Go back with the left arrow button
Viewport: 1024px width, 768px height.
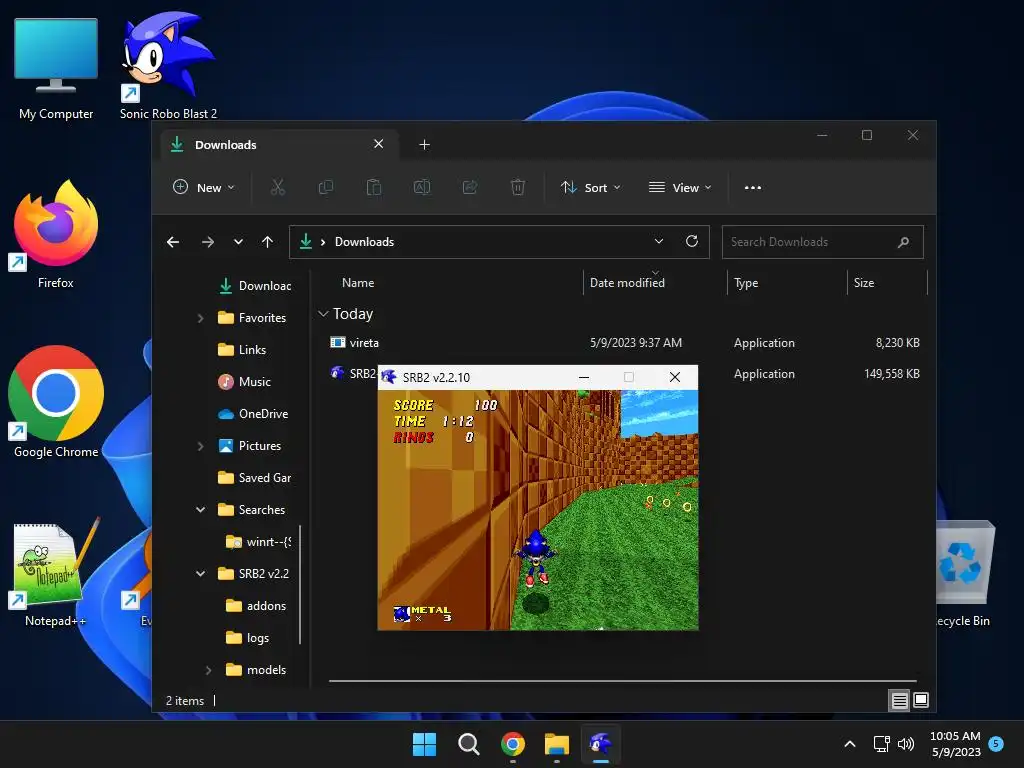tap(173, 242)
